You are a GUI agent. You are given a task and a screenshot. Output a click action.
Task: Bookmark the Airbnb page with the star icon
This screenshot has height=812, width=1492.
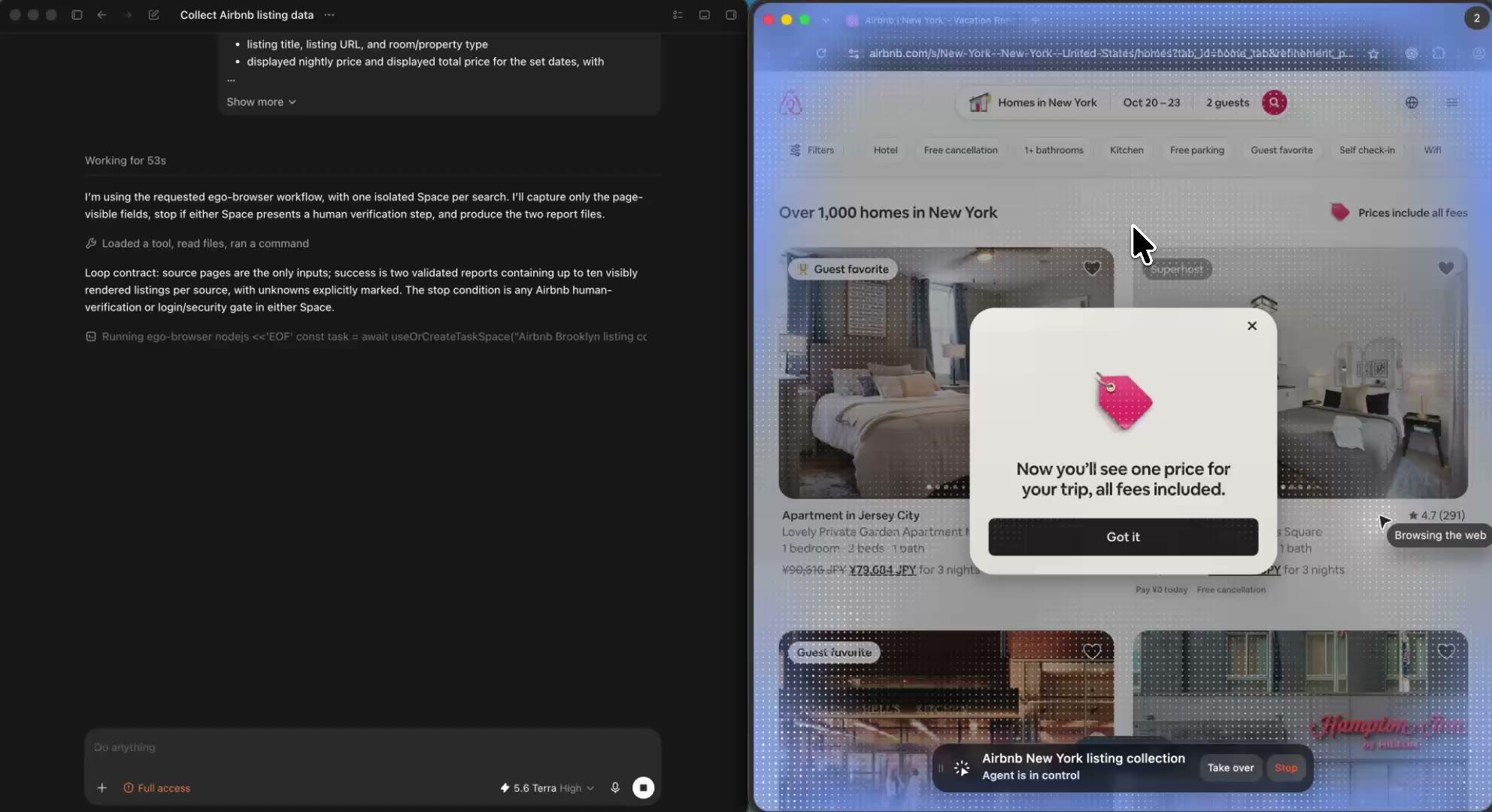tap(1373, 53)
